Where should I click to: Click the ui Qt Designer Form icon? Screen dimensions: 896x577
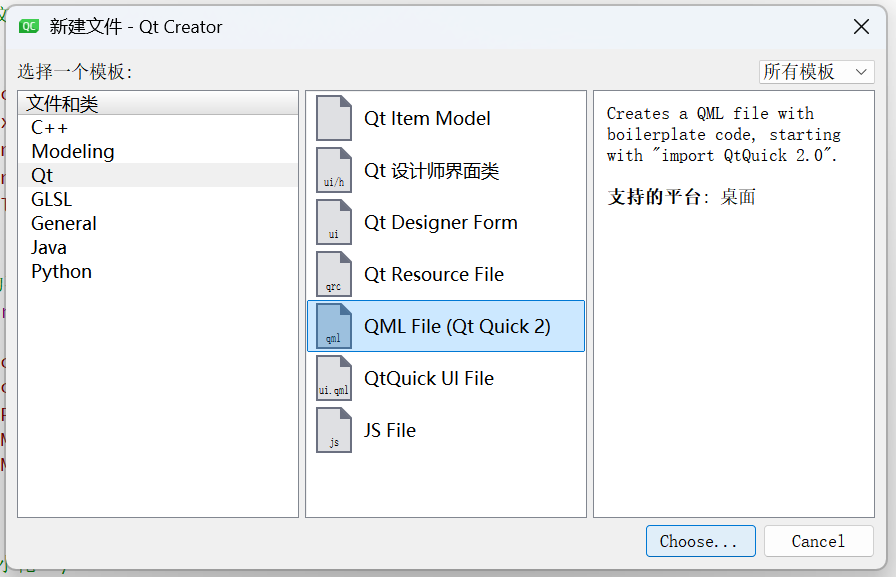[334, 222]
